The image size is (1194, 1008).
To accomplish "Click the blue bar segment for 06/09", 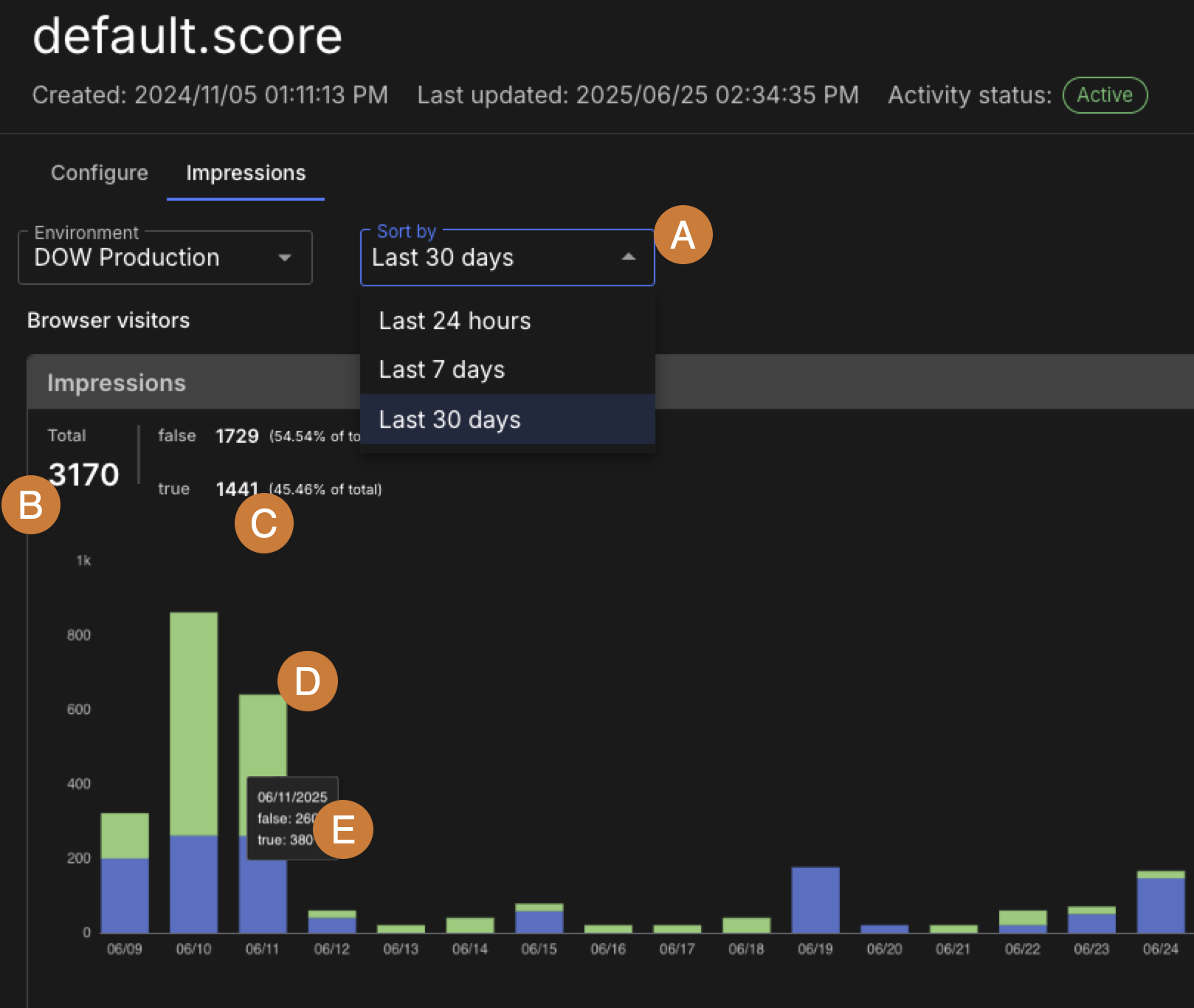I will [125, 895].
